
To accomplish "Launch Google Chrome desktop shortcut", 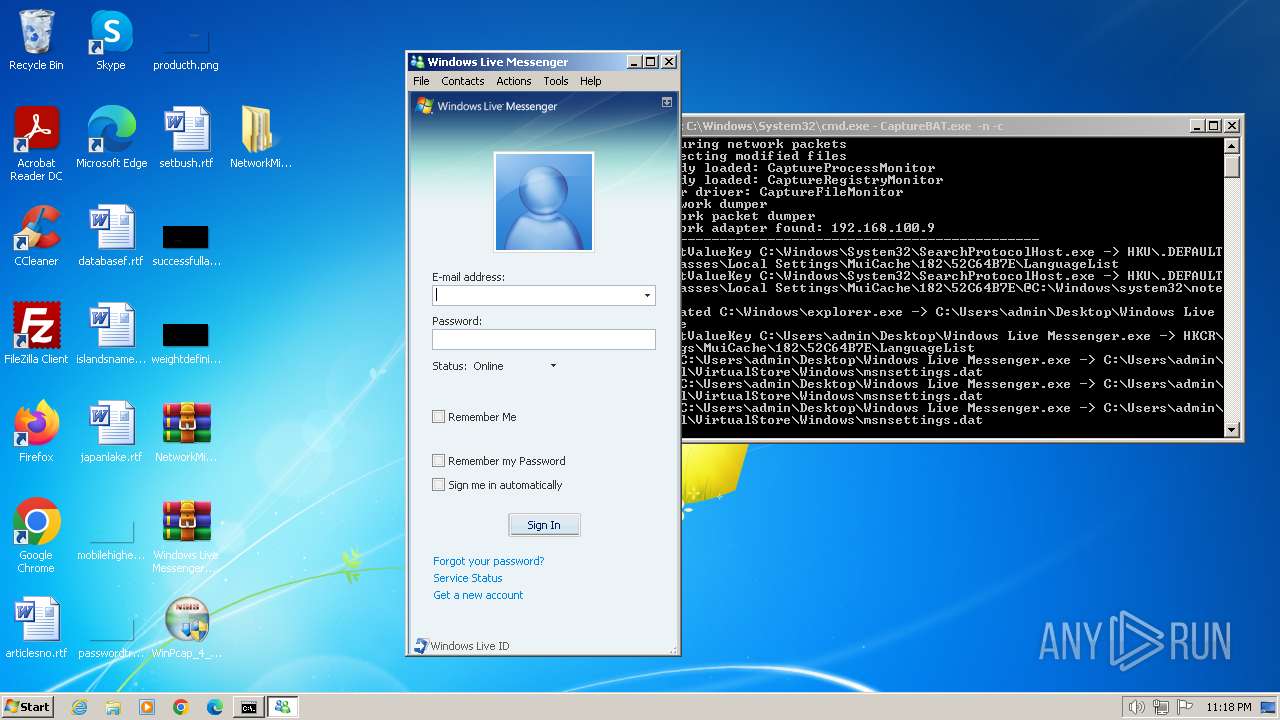I will (36, 536).
